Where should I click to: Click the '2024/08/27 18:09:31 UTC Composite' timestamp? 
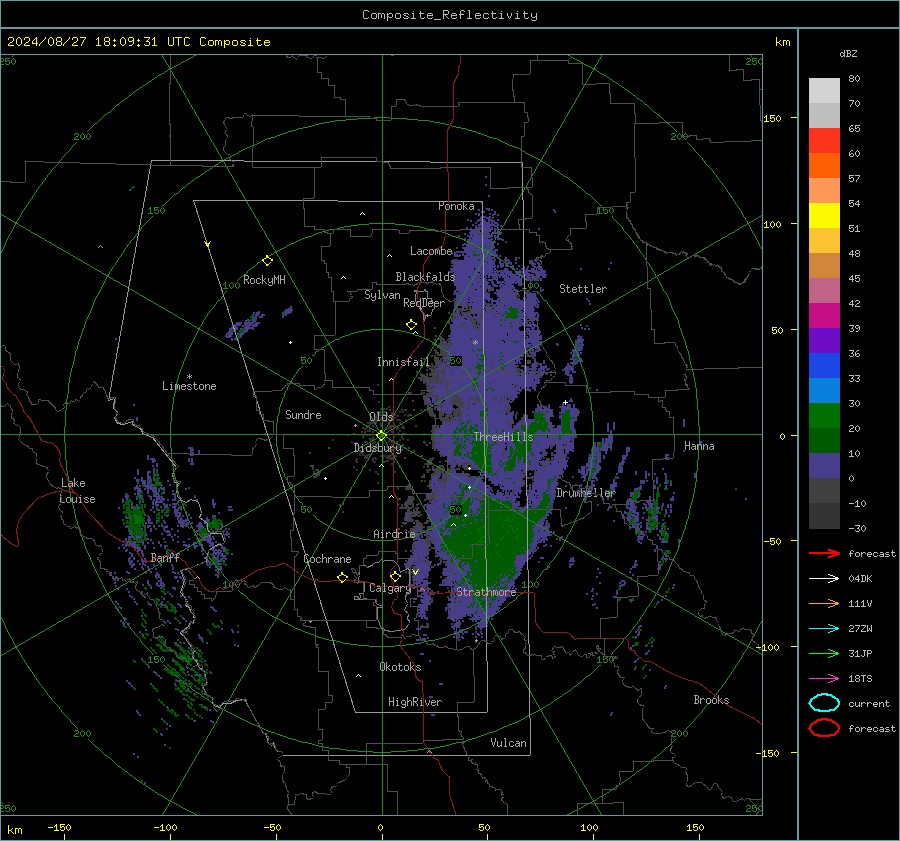click(138, 42)
